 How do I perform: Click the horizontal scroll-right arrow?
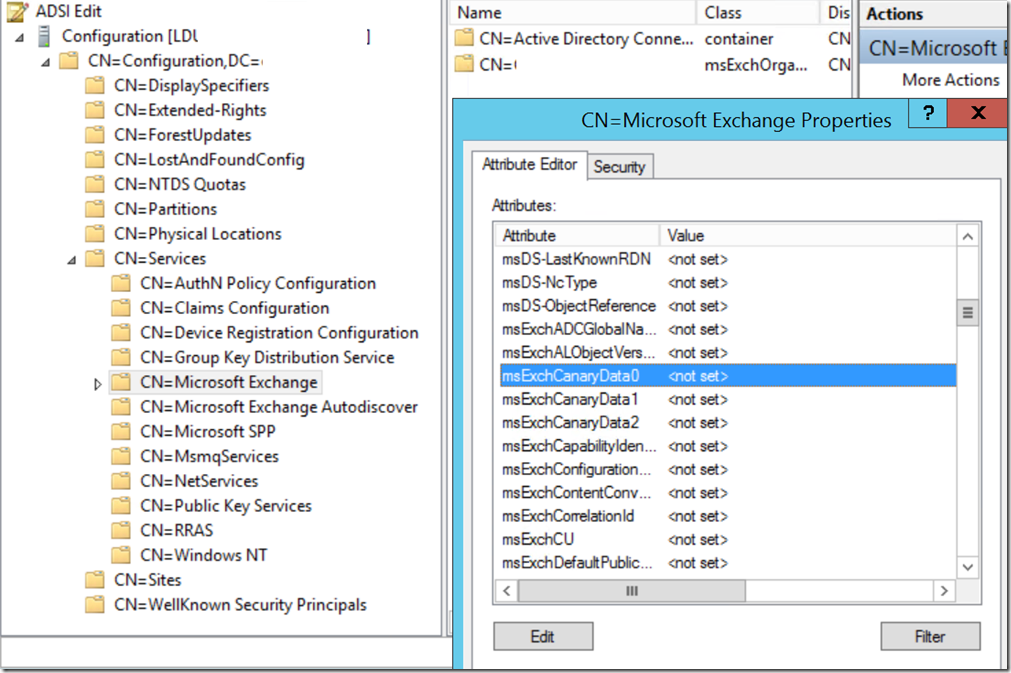click(x=945, y=590)
